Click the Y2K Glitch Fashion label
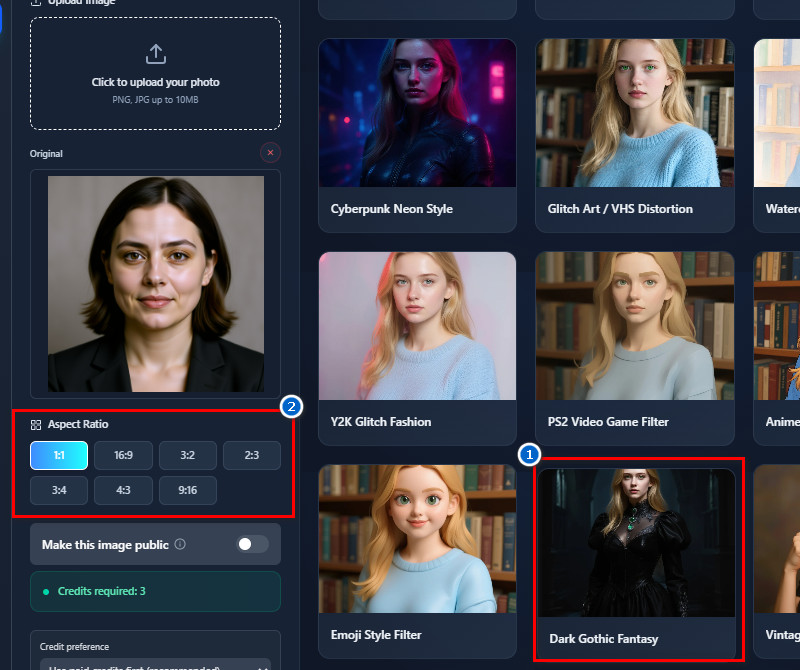 pos(381,422)
